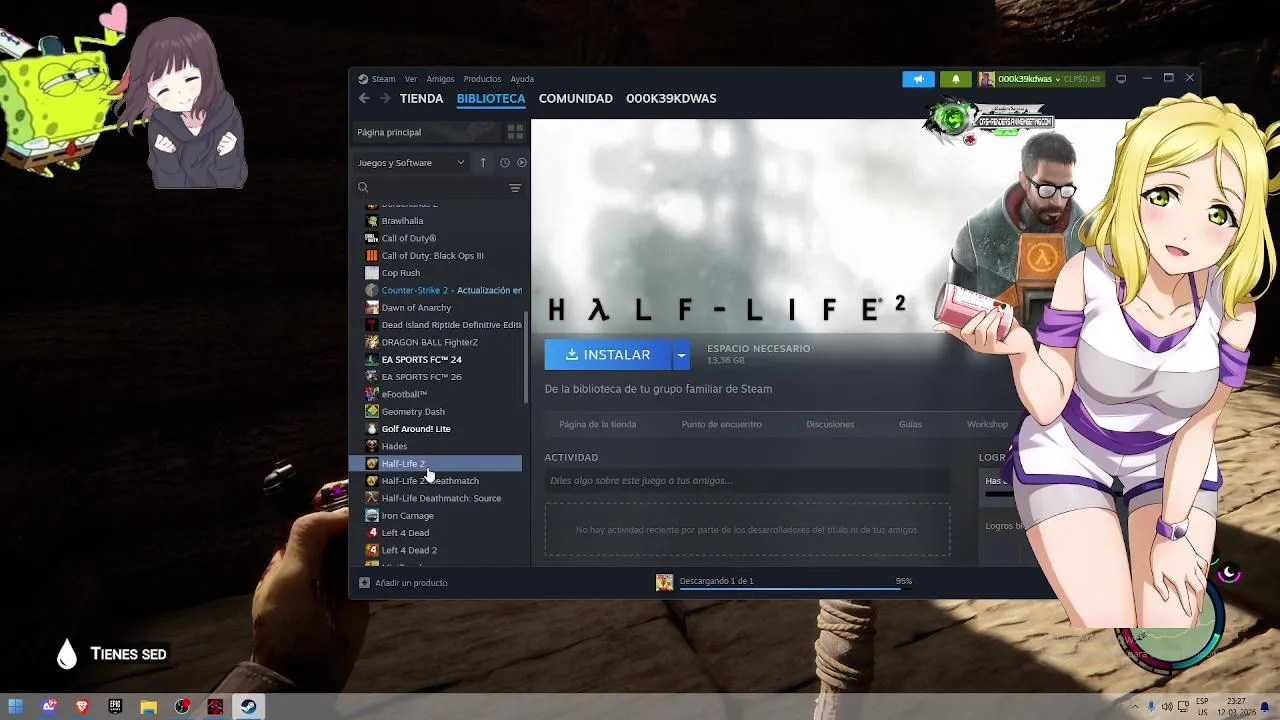Select the BIBLIOTECA tab

click(x=491, y=98)
